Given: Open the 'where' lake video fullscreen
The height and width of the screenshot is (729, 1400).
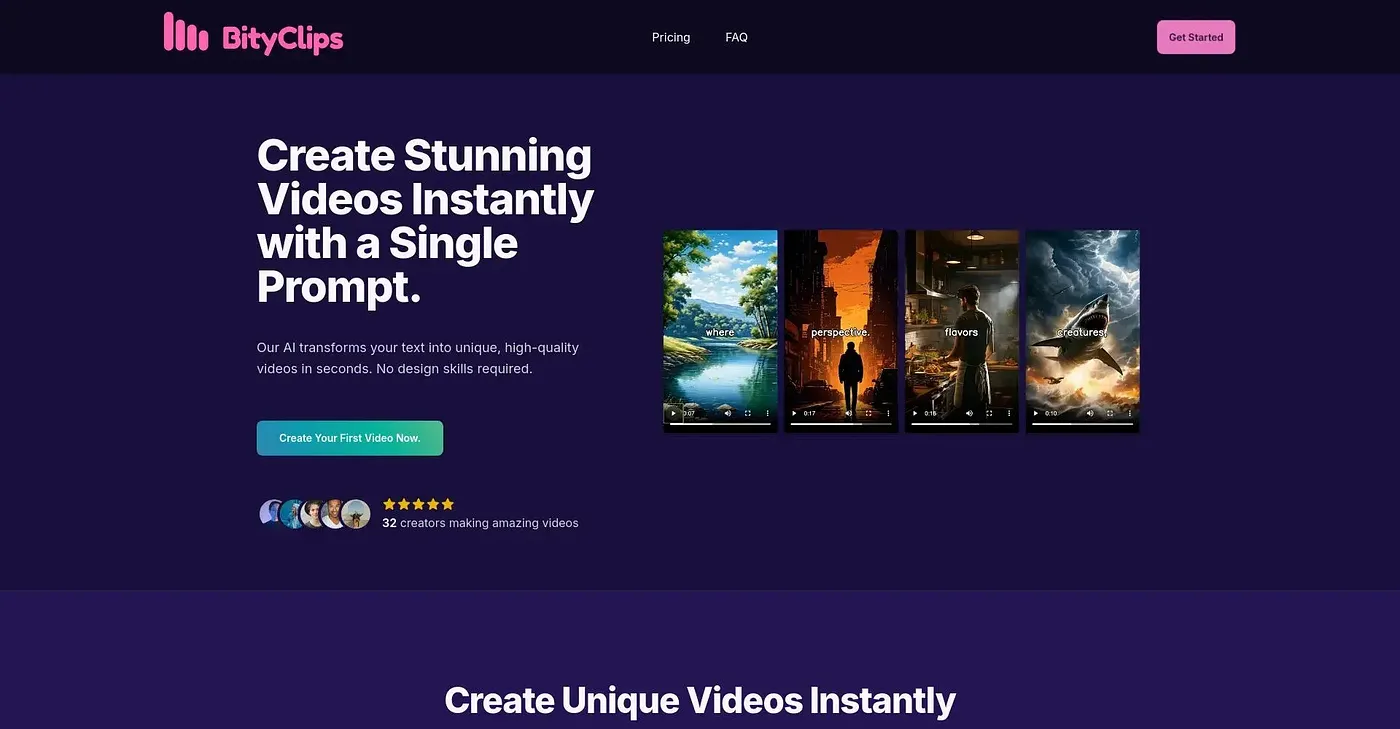Looking at the screenshot, I should (747, 413).
